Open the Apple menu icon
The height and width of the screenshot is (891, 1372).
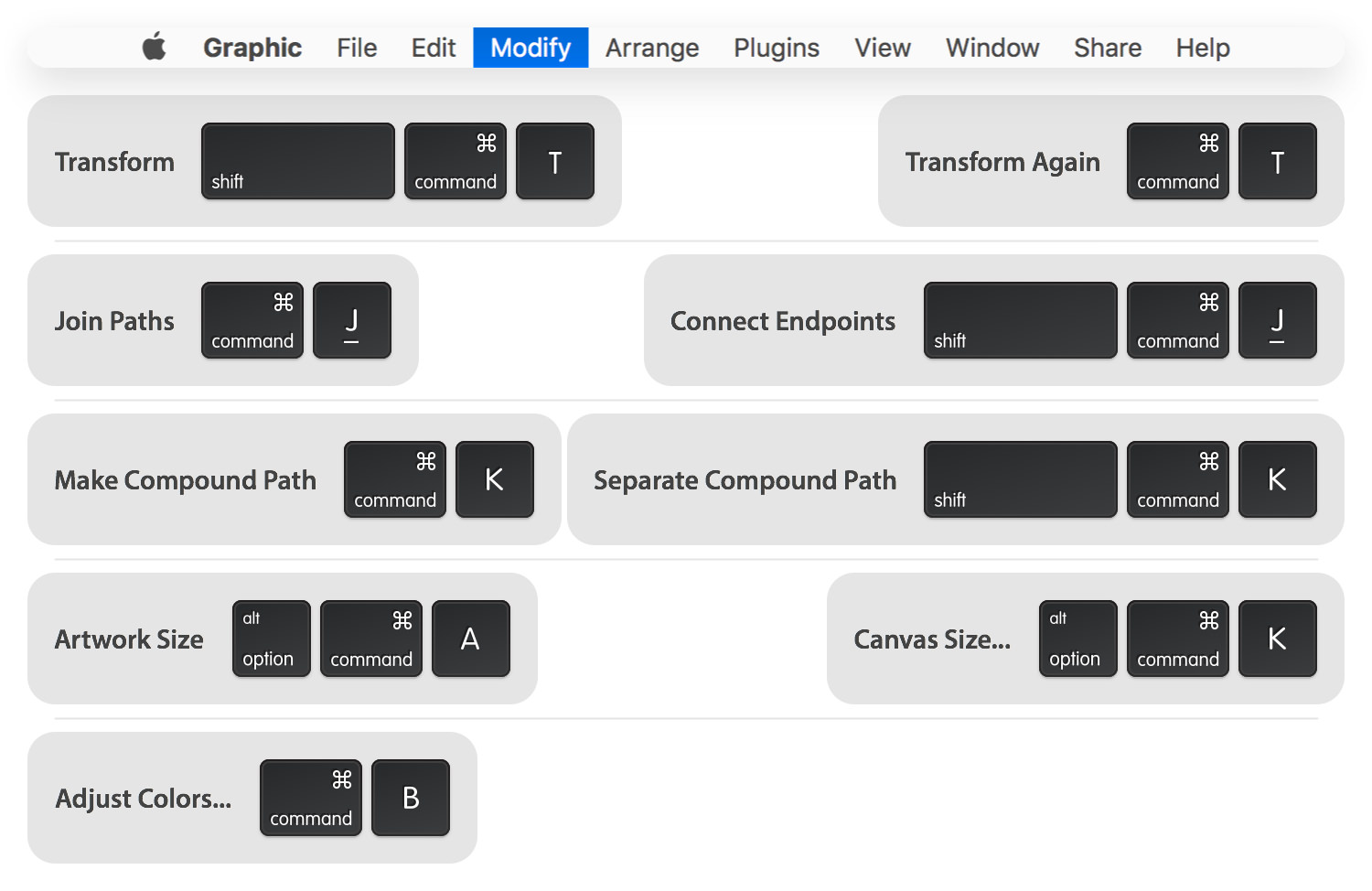(x=155, y=46)
